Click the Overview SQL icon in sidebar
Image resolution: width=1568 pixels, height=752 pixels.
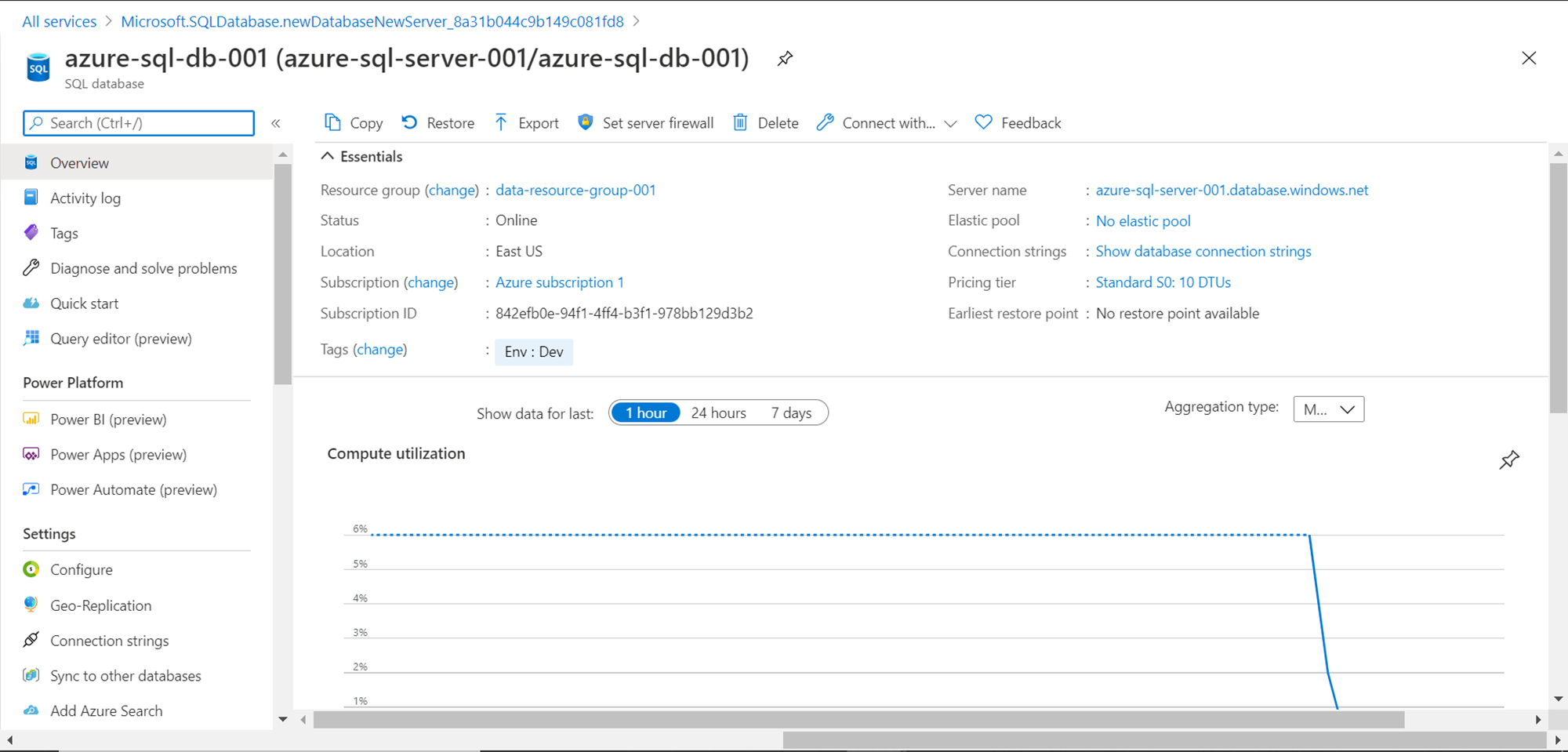(x=31, y=162)
